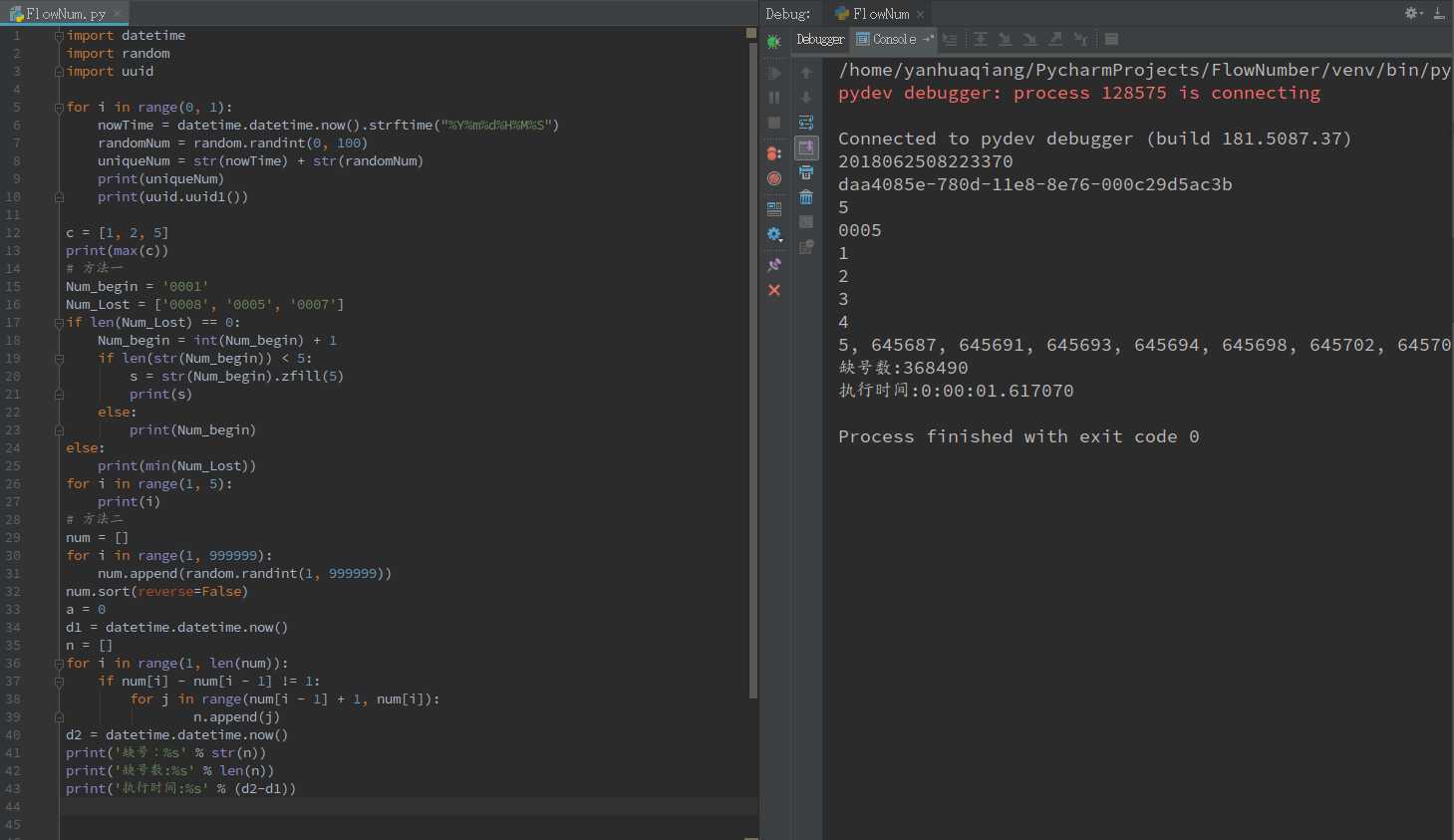Switch to the Debugger tab
This screenshot has width=1454, height=840.
click(x=820, y=40)
